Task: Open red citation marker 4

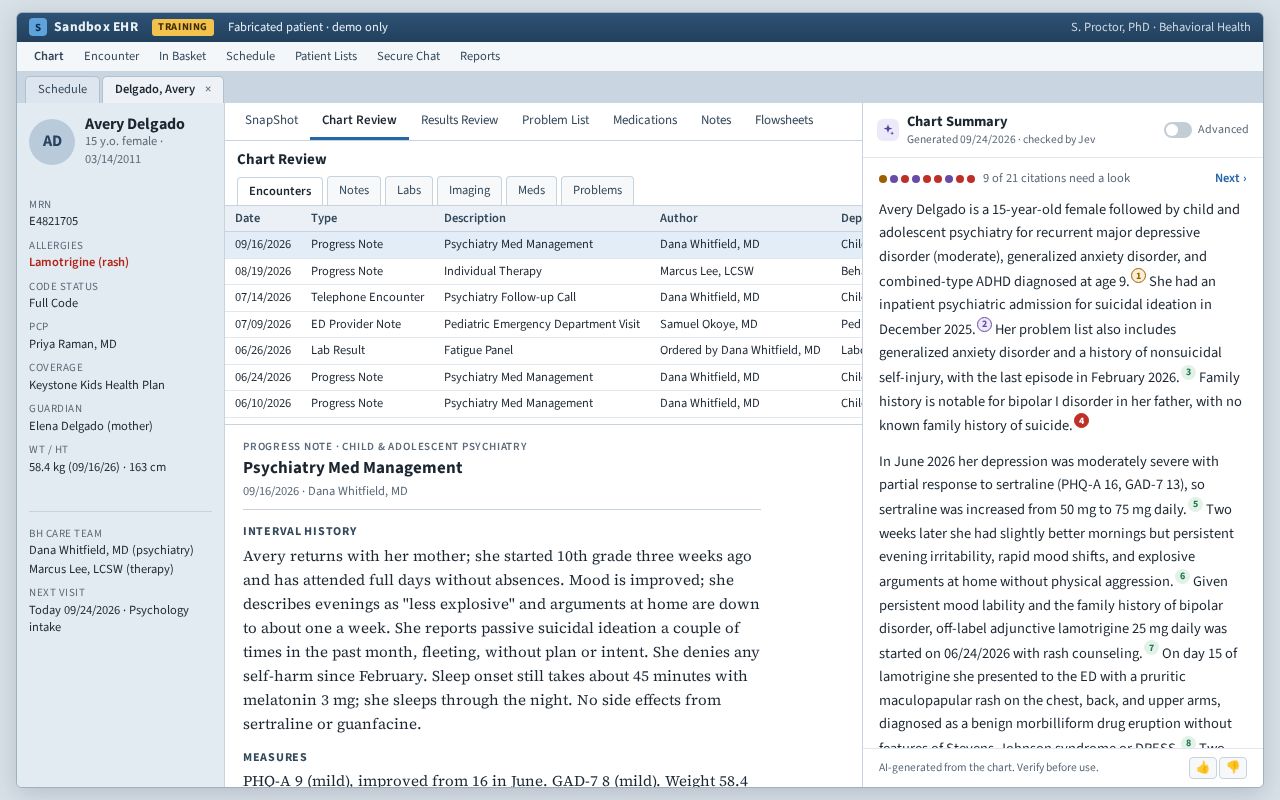Action: pos(1081,421)
